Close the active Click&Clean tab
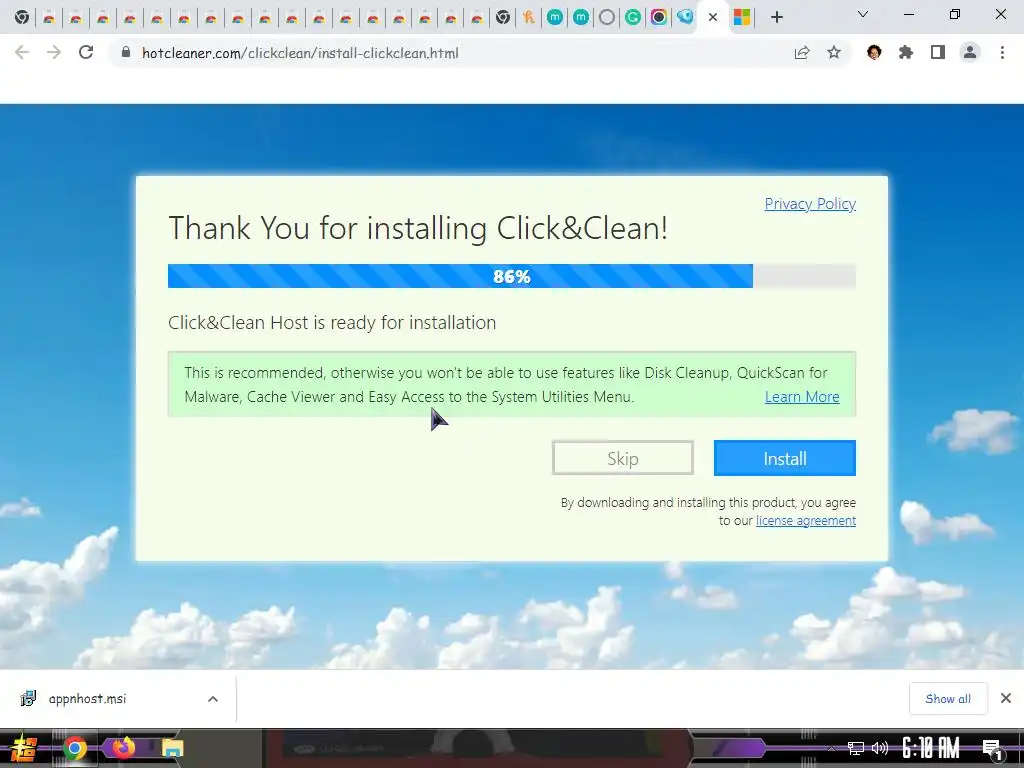Screen dimensions: 1024x768 click(713, 17)
